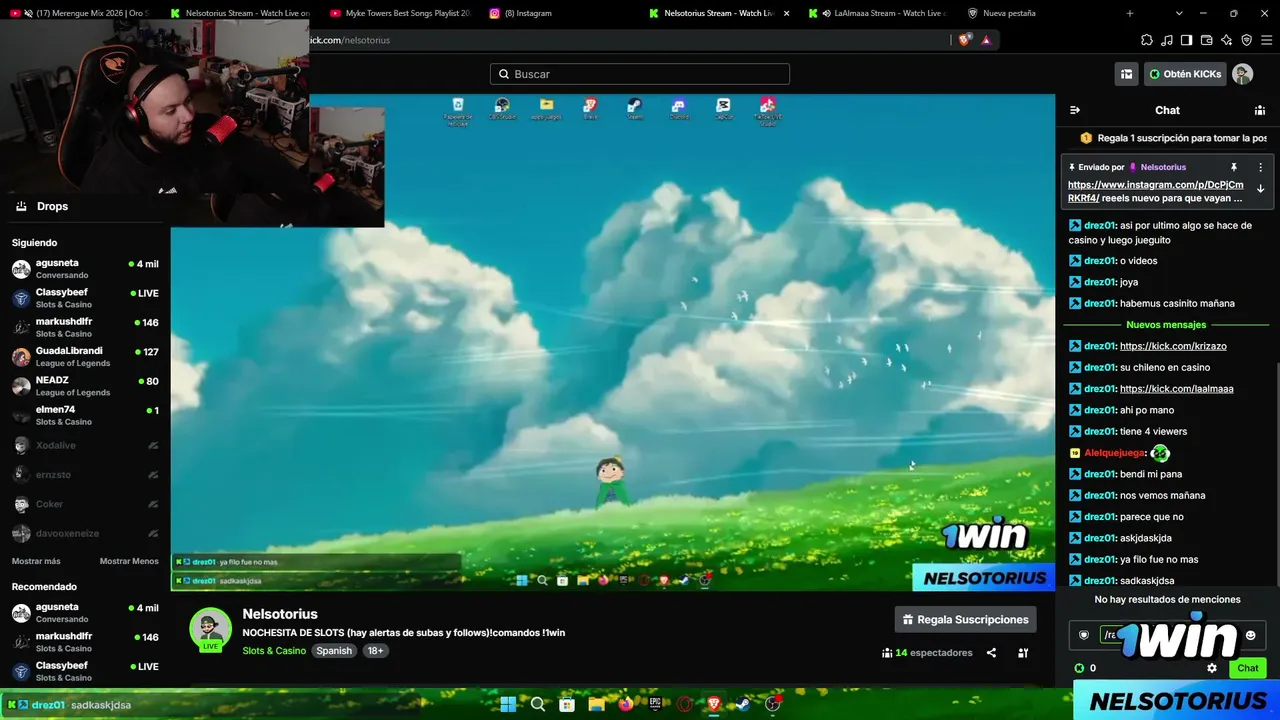Click the KICKs balance icon below chat input
The image size is (1280, 720).
pyautogui.click(x=1079, y=668)
